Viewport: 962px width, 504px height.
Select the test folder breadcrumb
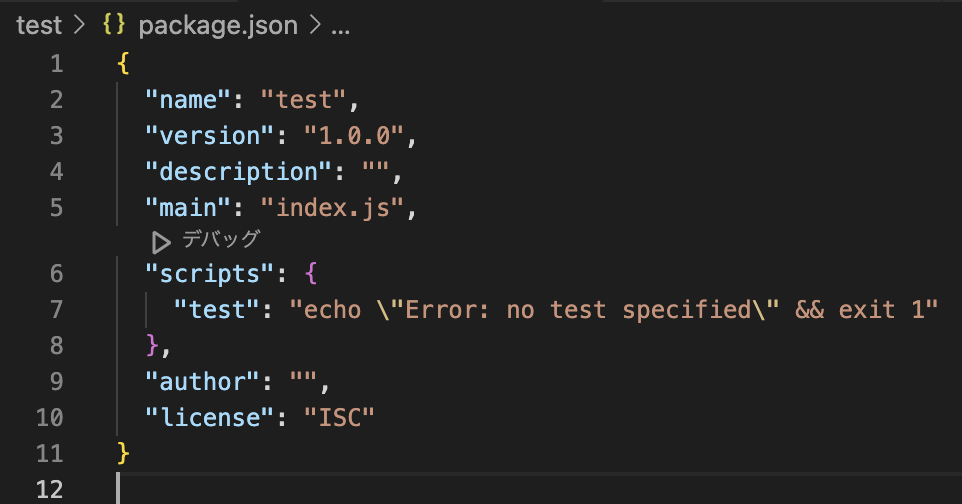click(x=39, y=25)
